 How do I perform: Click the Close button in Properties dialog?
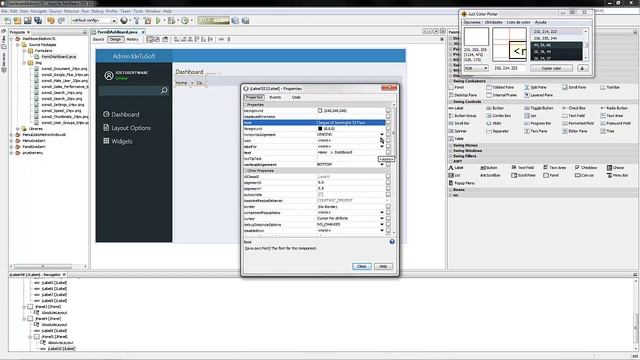coord(362,266)
